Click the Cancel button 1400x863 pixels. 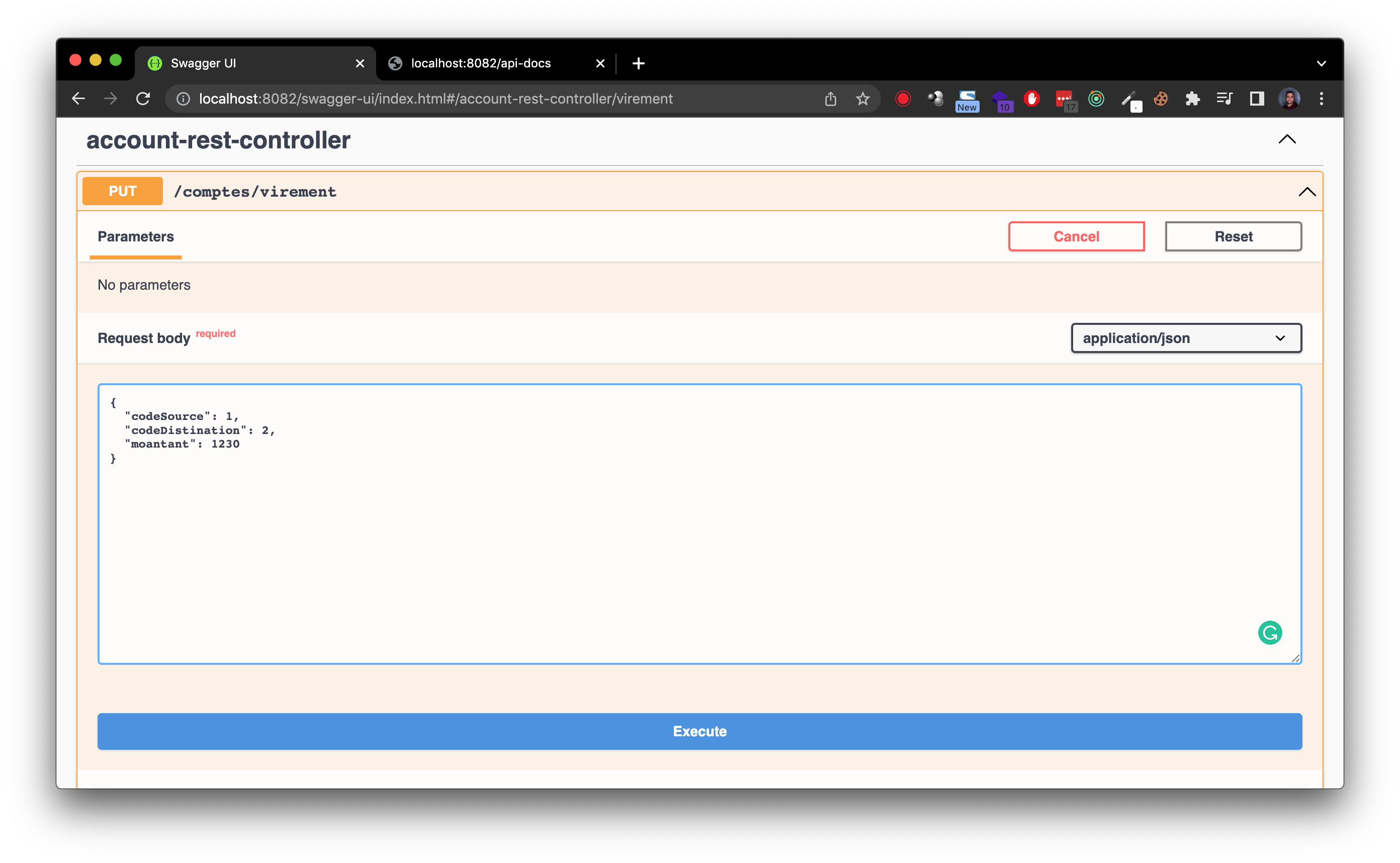click(x=1076, y=236)
